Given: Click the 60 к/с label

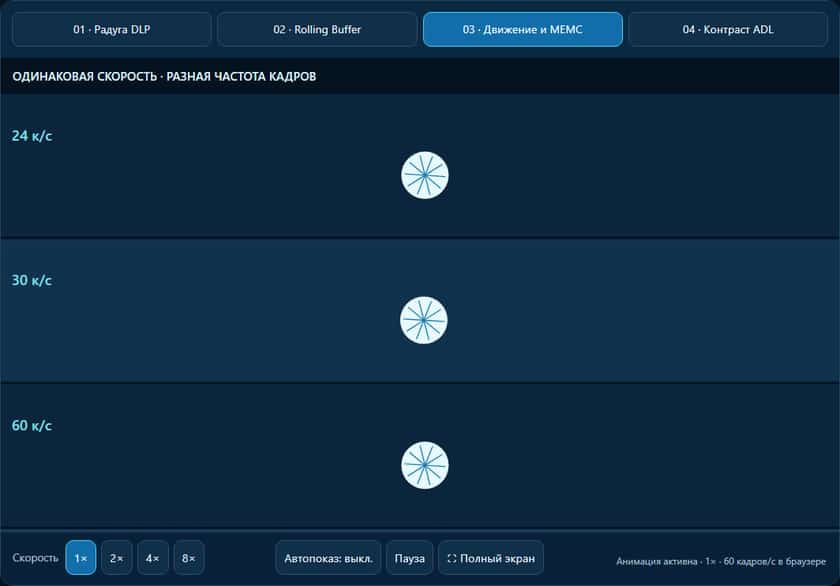Looking at the screenshot, I should [32, 426].
